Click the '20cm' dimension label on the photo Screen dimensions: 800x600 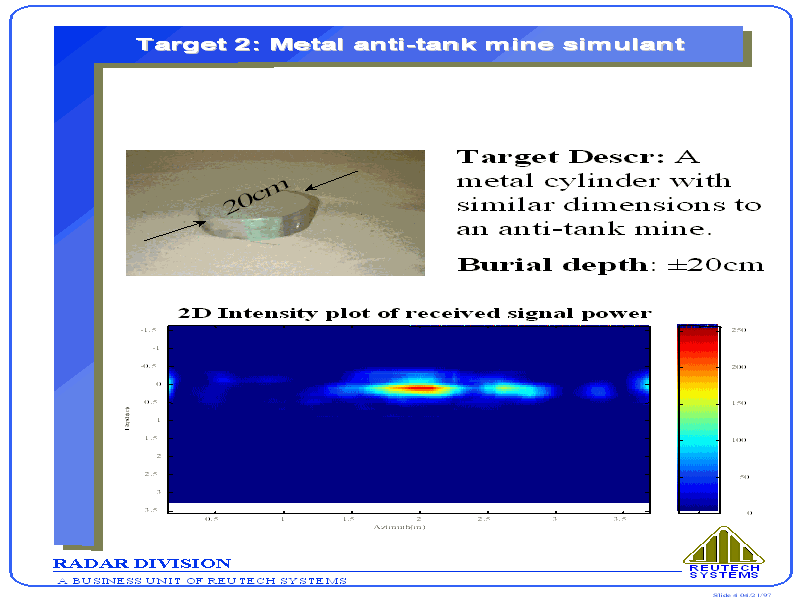point(256,196)
